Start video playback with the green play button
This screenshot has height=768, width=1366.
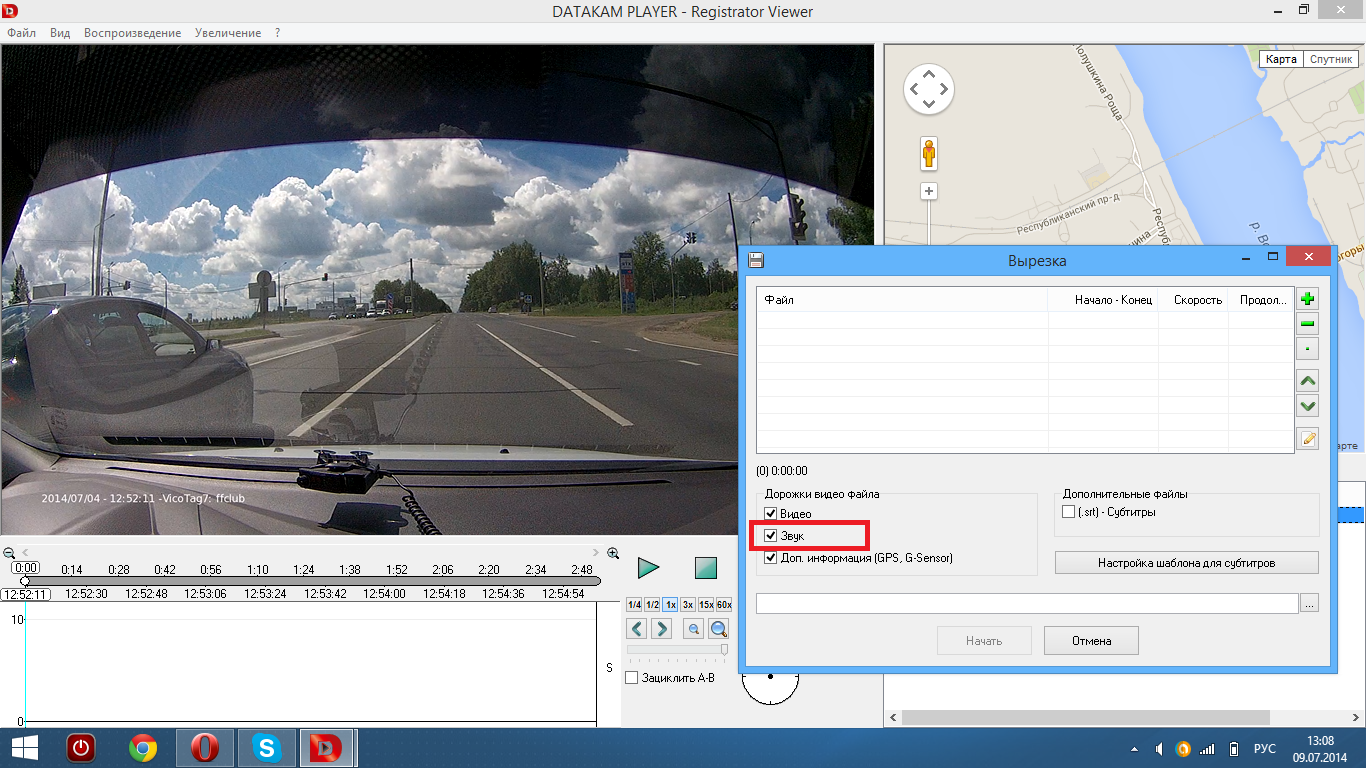[x=649, y=568]
